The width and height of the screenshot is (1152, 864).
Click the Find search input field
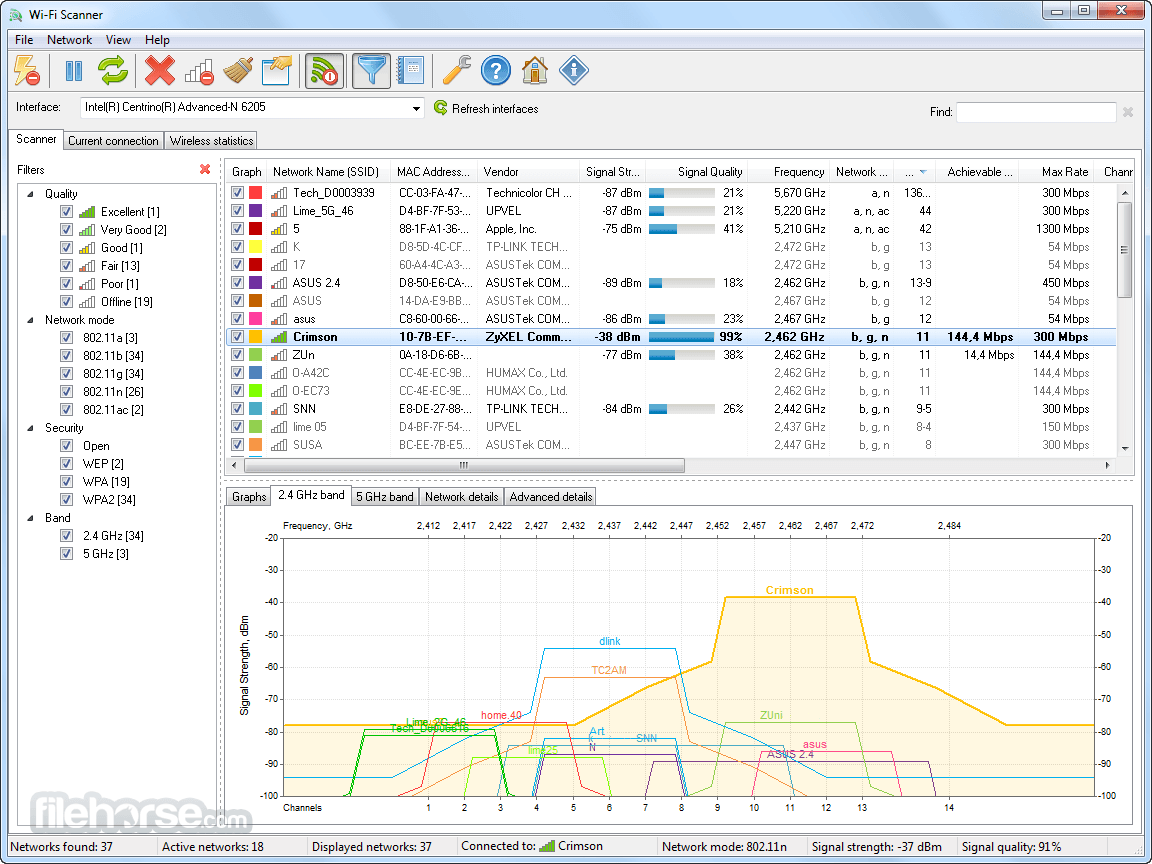click(x=1035, y=112)
